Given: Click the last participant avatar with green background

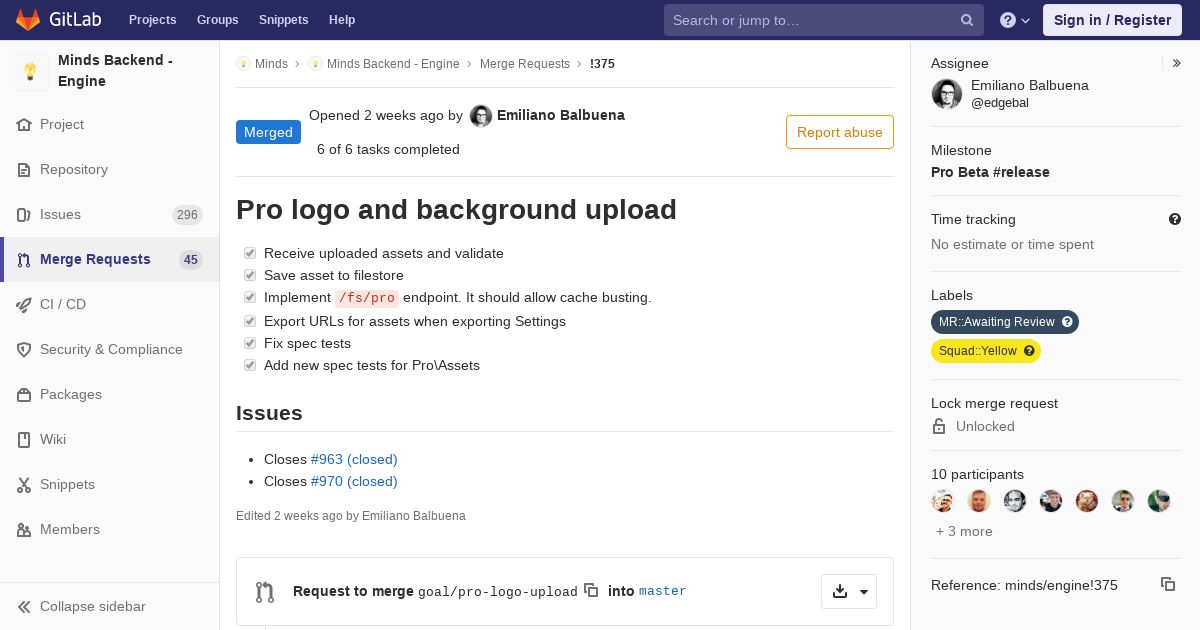Looking at the screenshot, I should click(x=1159, y=501).
